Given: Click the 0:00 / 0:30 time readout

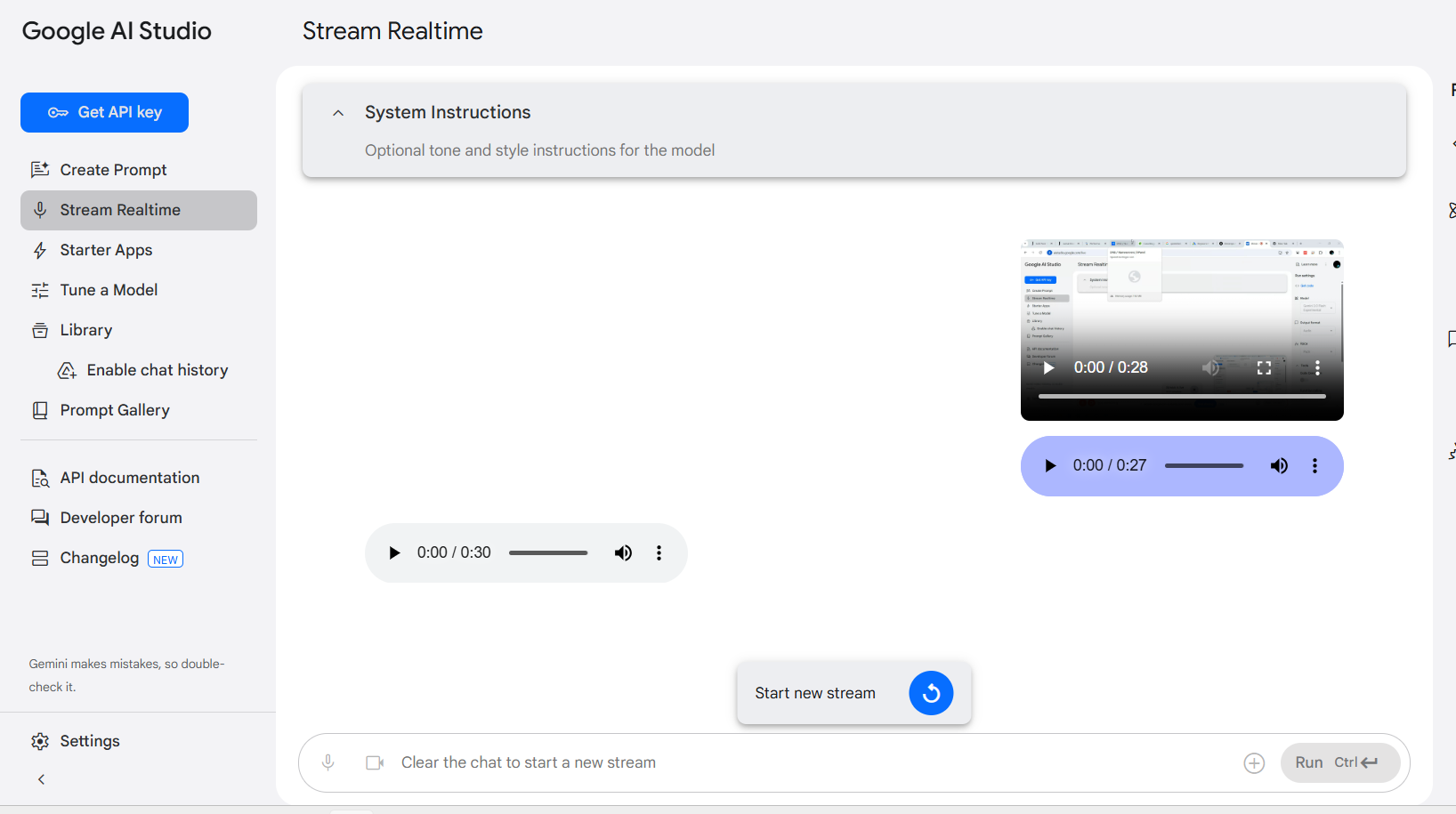Looking at the screenshot, I should (454, 552).
